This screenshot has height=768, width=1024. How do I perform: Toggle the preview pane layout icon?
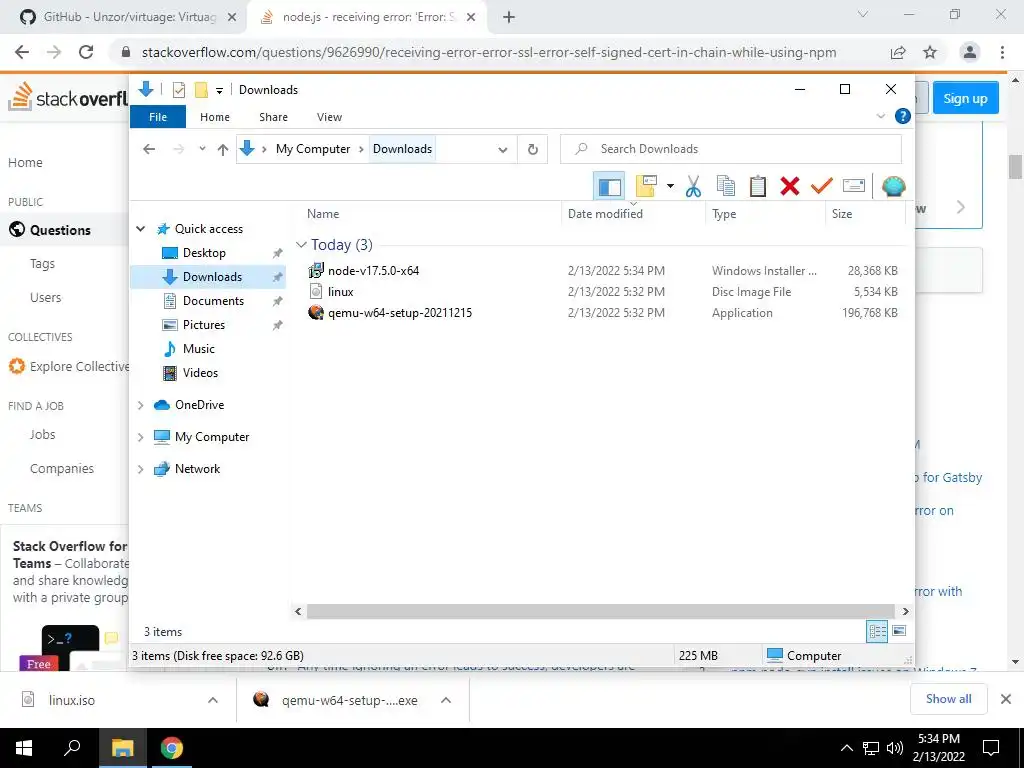(609, 187)
